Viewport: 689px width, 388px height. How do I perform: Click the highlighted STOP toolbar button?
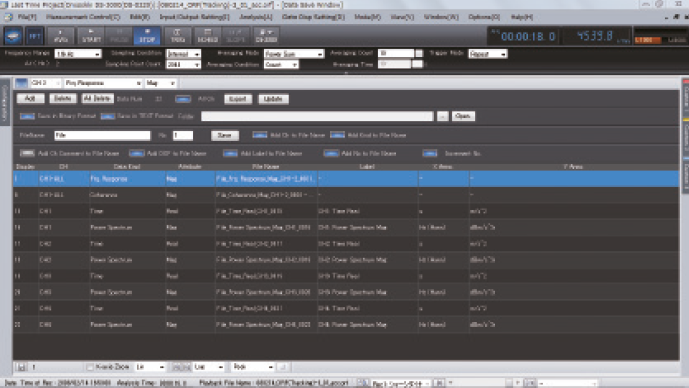147,36
